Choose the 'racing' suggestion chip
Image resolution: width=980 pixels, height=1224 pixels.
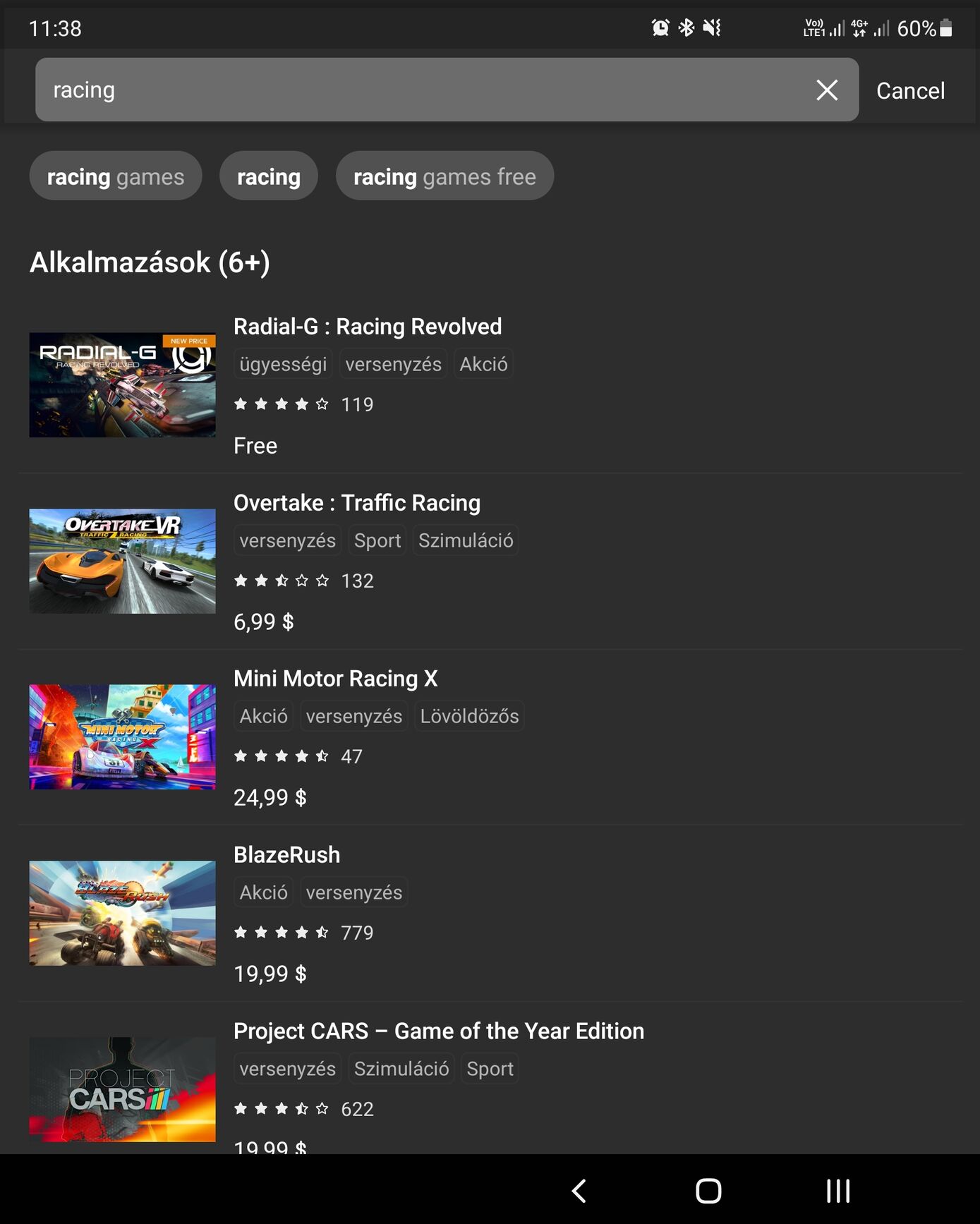point(269,176)
